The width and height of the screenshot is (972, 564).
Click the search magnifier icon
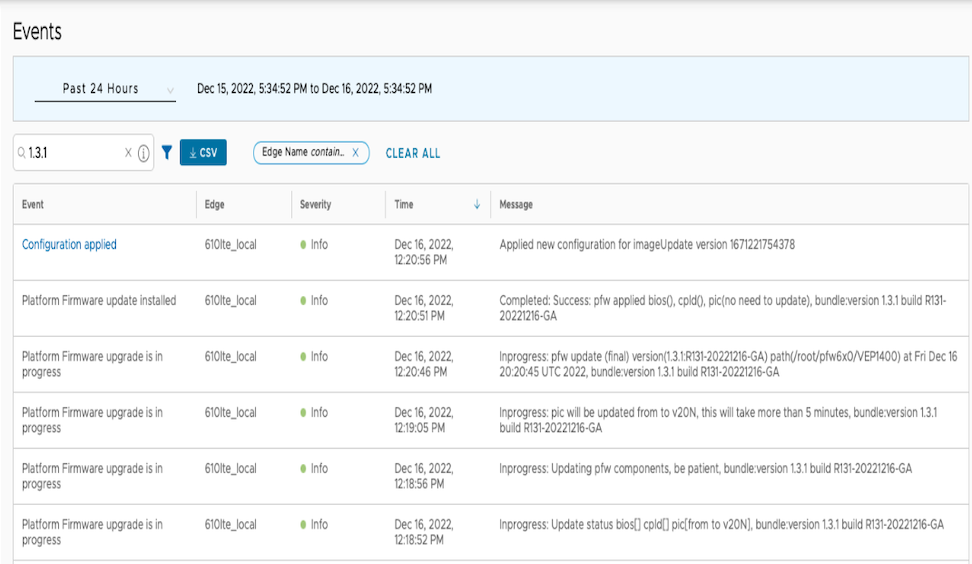coord(22,153)
